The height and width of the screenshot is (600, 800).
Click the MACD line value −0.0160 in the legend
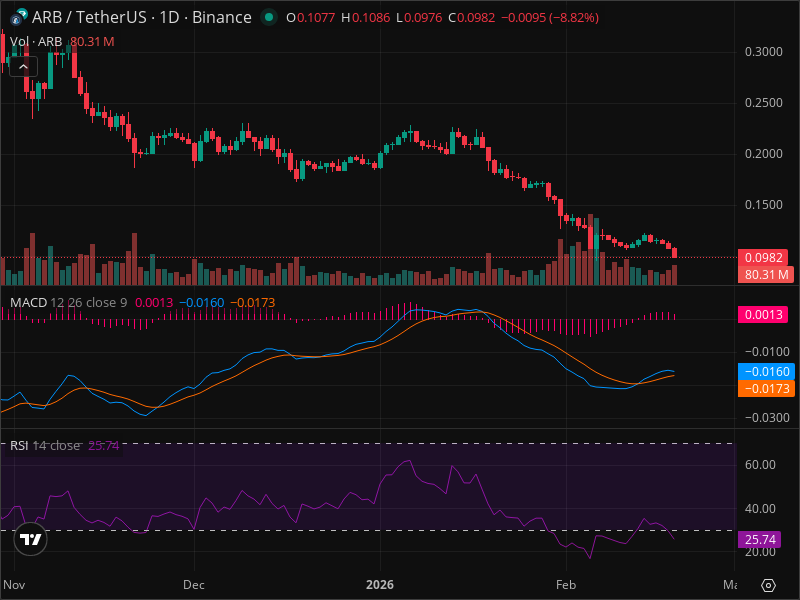pos(202,303)
